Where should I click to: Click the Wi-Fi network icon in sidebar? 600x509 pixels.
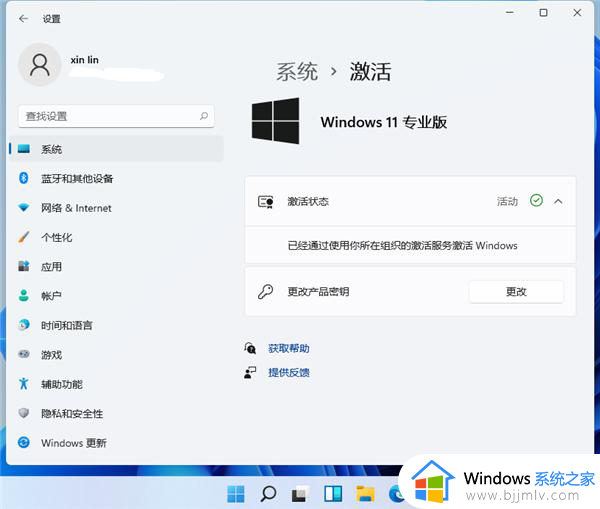tap(24, 208)
